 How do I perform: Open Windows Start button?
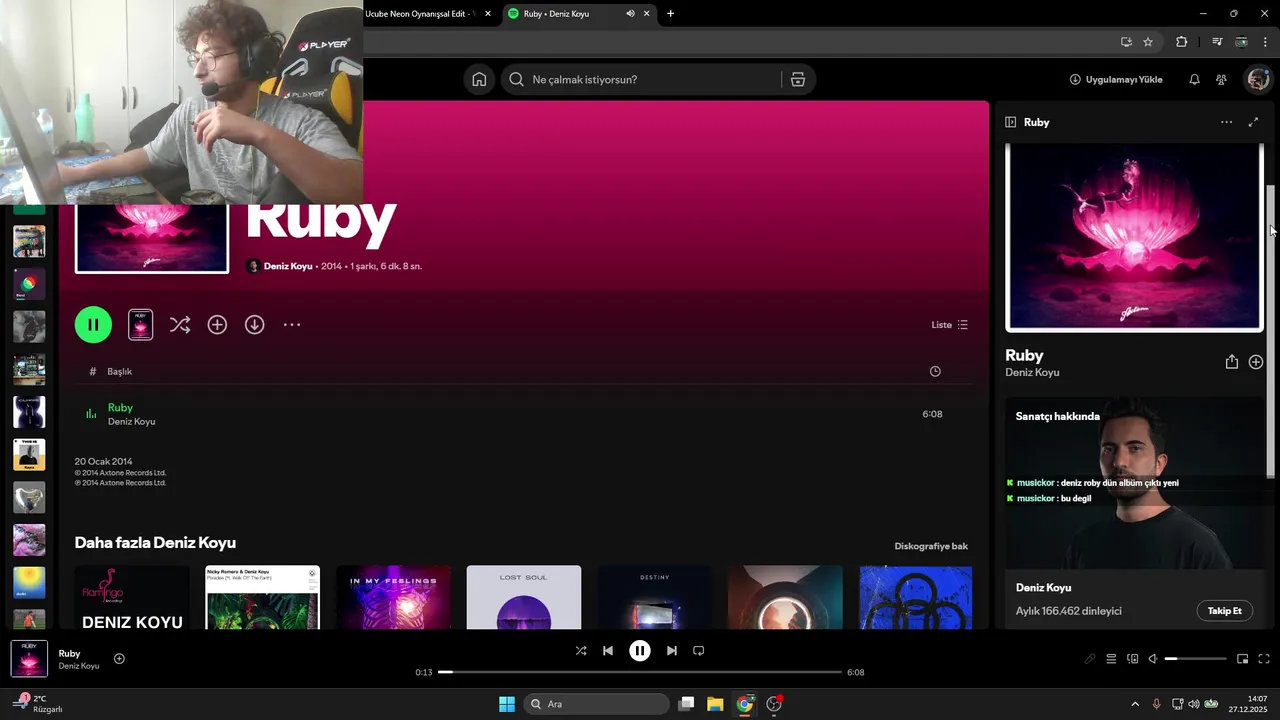[x=507, y=704]
